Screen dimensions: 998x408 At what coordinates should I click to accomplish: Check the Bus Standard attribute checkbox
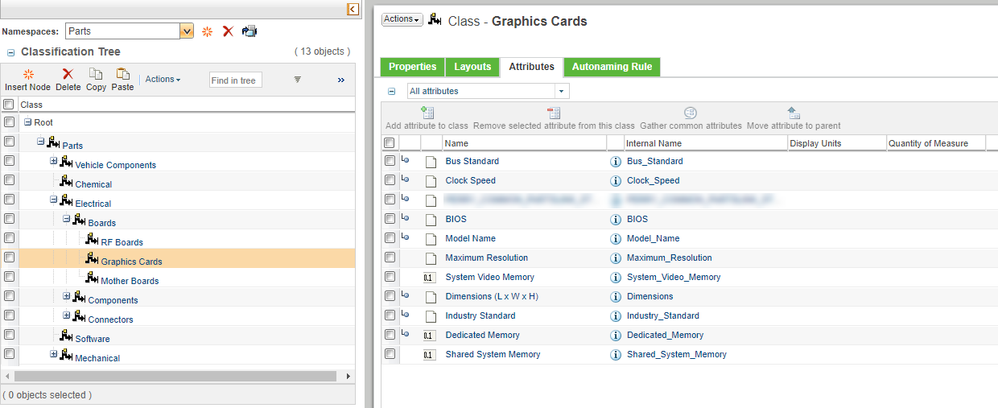click(390, 161)
